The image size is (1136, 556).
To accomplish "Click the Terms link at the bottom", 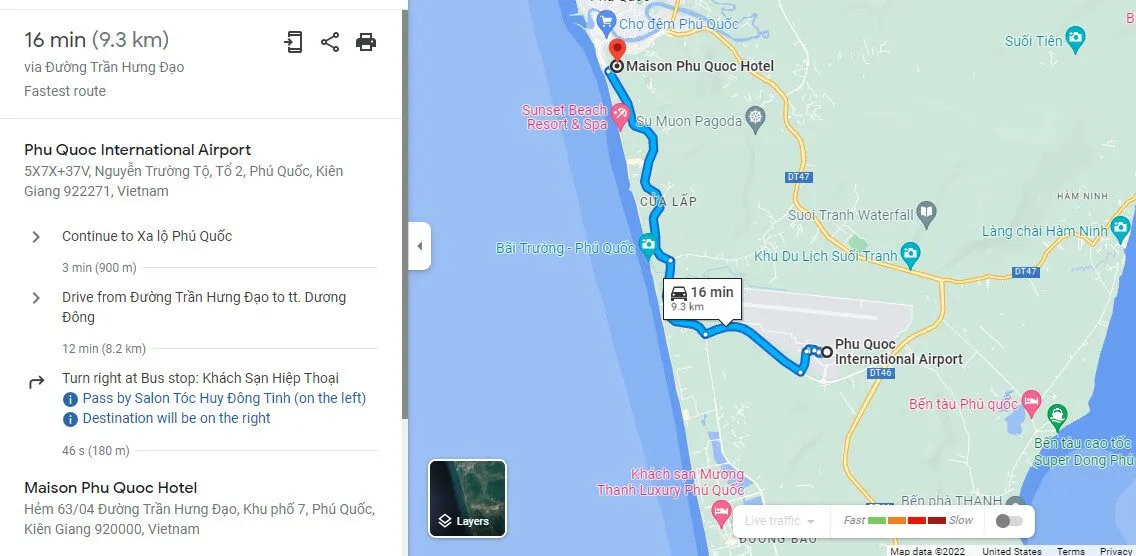I will [x=1070, y=551].
